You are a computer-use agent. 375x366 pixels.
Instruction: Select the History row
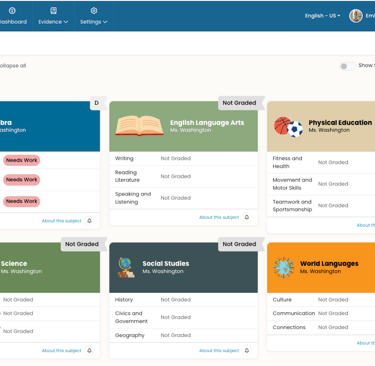(183, 300)
